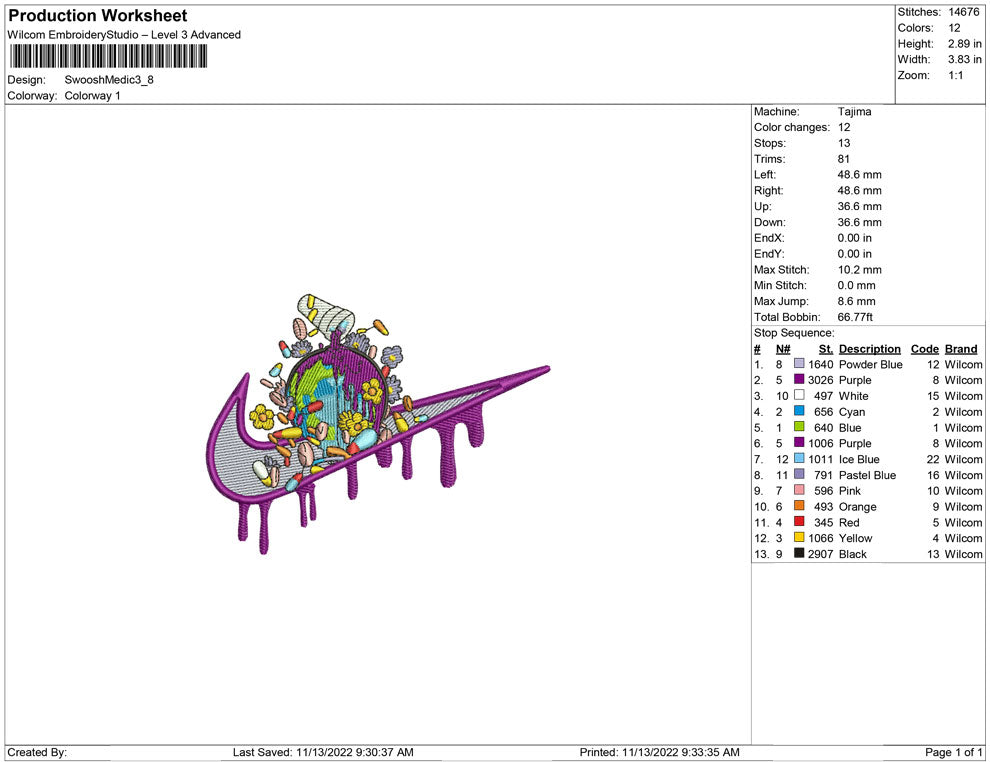The image size is (990, 762).
Task: Select code 22 in Ice Blue row
Action: tap(933, 458)
